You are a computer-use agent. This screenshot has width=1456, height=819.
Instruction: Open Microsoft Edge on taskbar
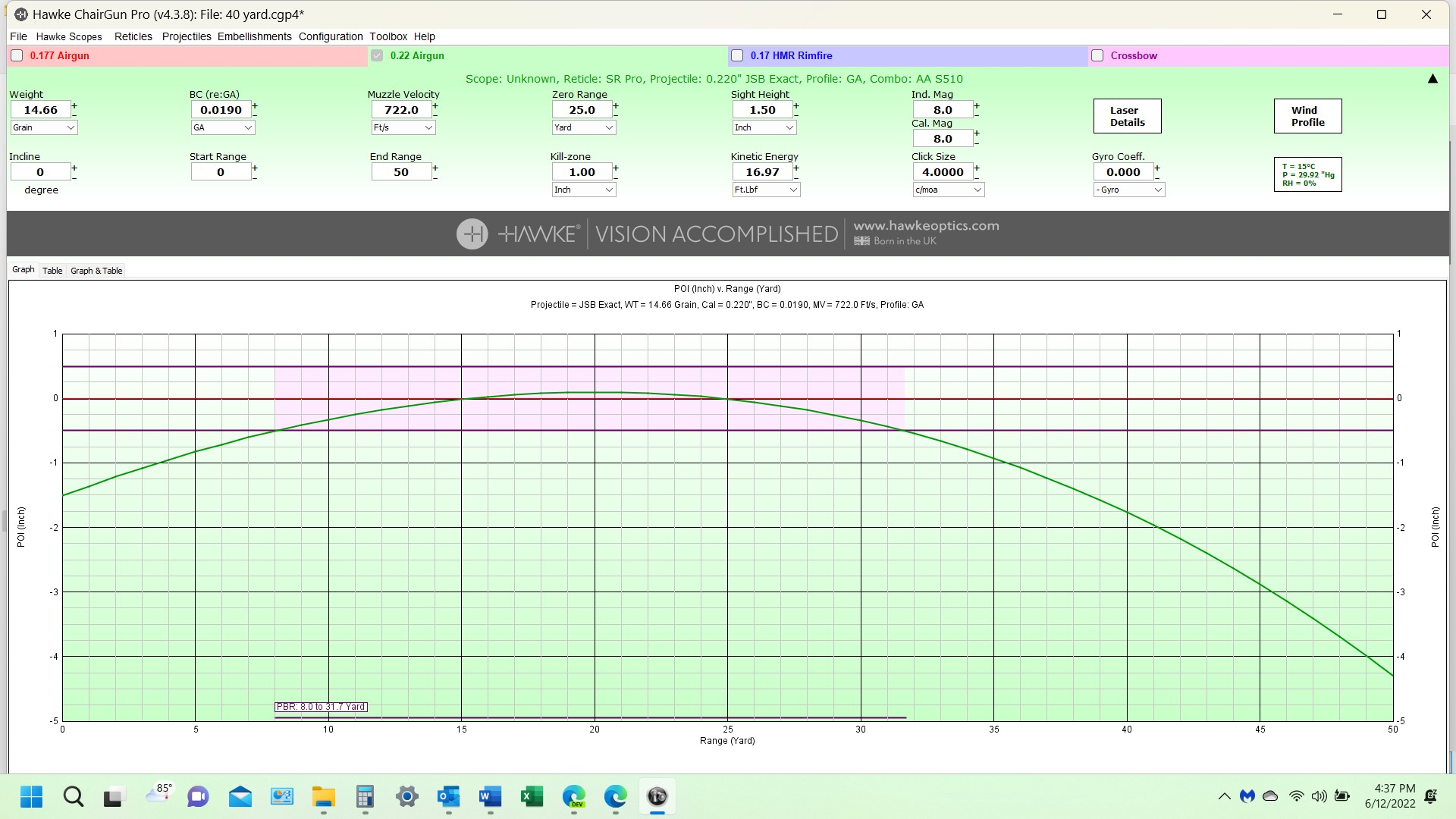click(615, 796)
